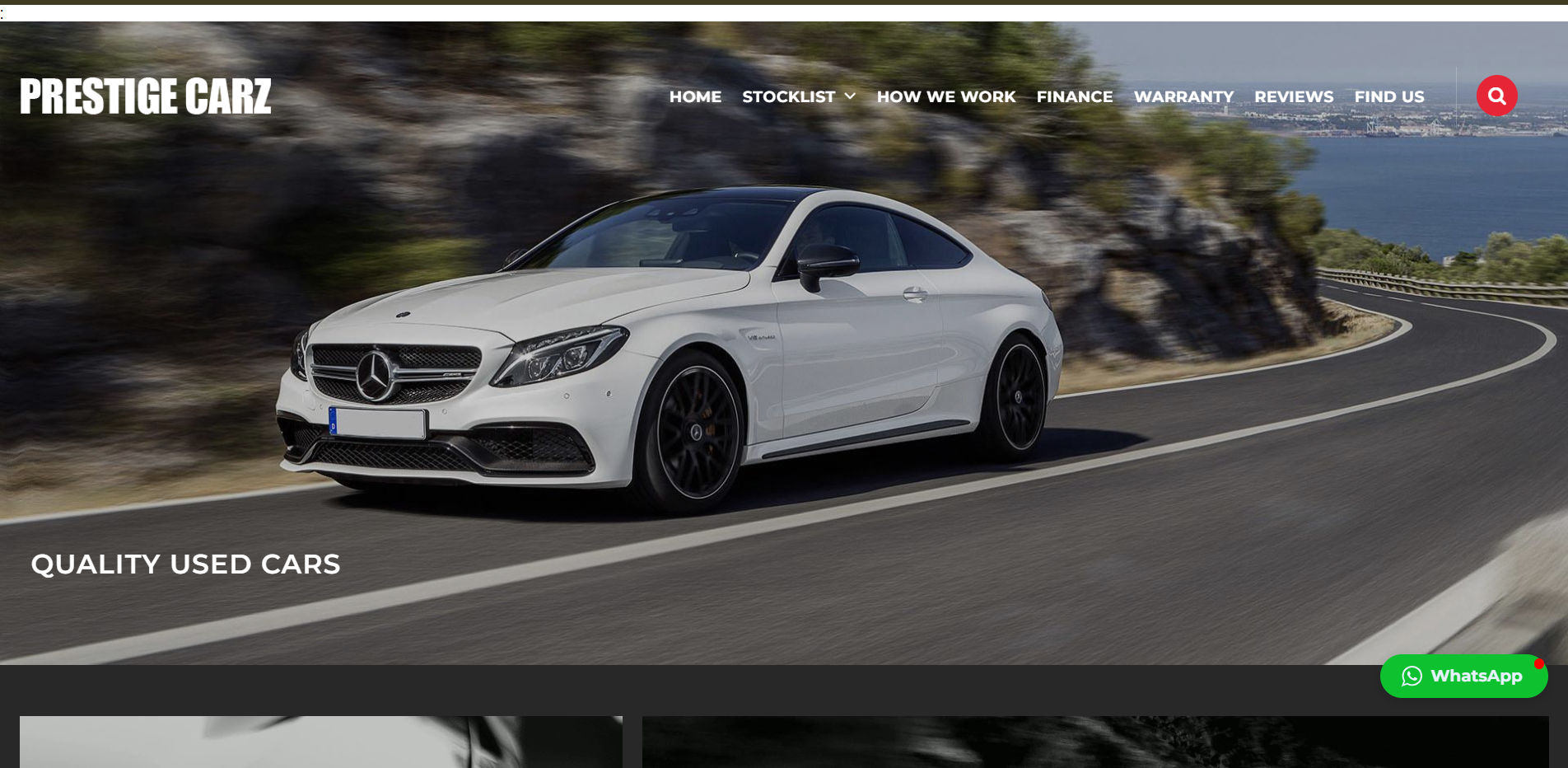Viewport: 1568px width, 768px height.
Task: Open the REVIEWS section
Action: coord(1294,96)
